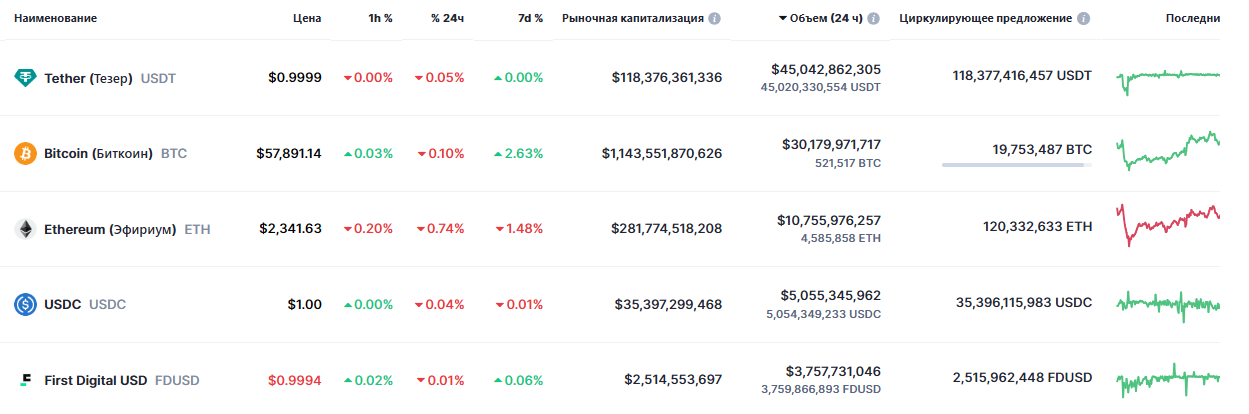Image resolution: width=1249 pixels, height=414 pixels.
Task: Sort by Объем (24 ч) column arrow
Action: click(x=782, y=19)
